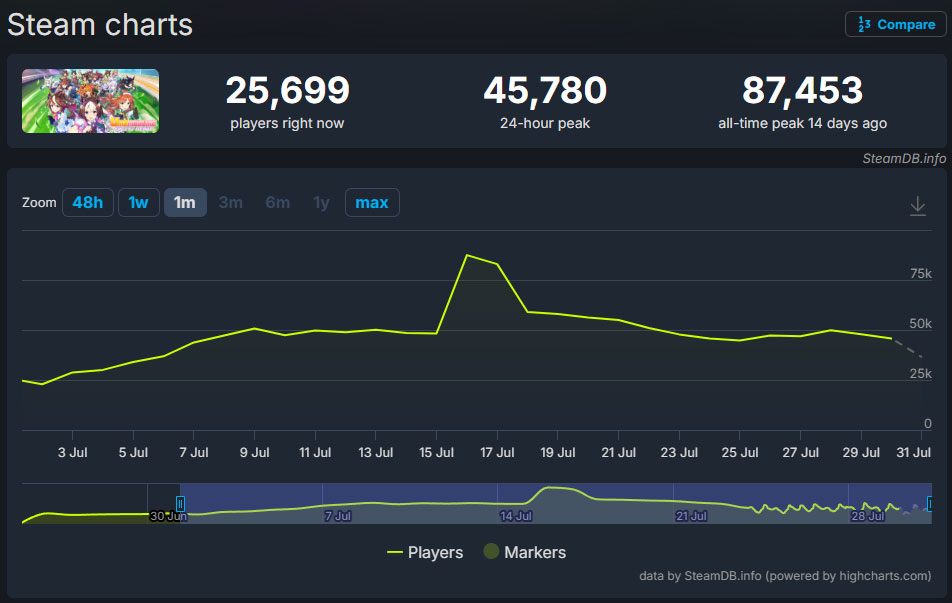Select the 1y zoom range
Screen dimensions: 952x603
pos(321,203)
